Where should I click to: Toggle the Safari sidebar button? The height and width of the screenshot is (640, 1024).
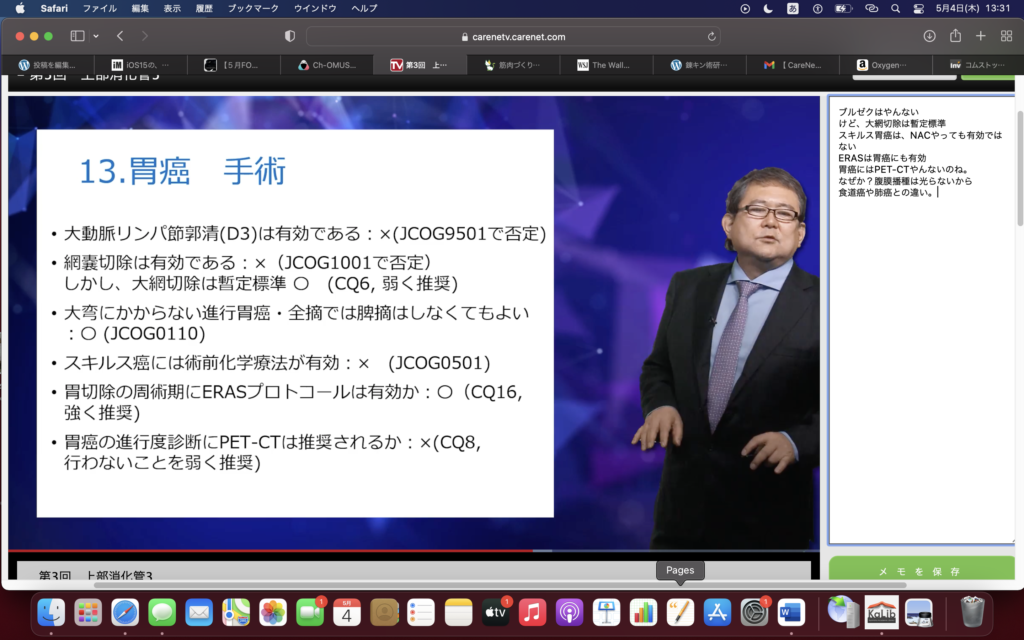tap(74, 36)
